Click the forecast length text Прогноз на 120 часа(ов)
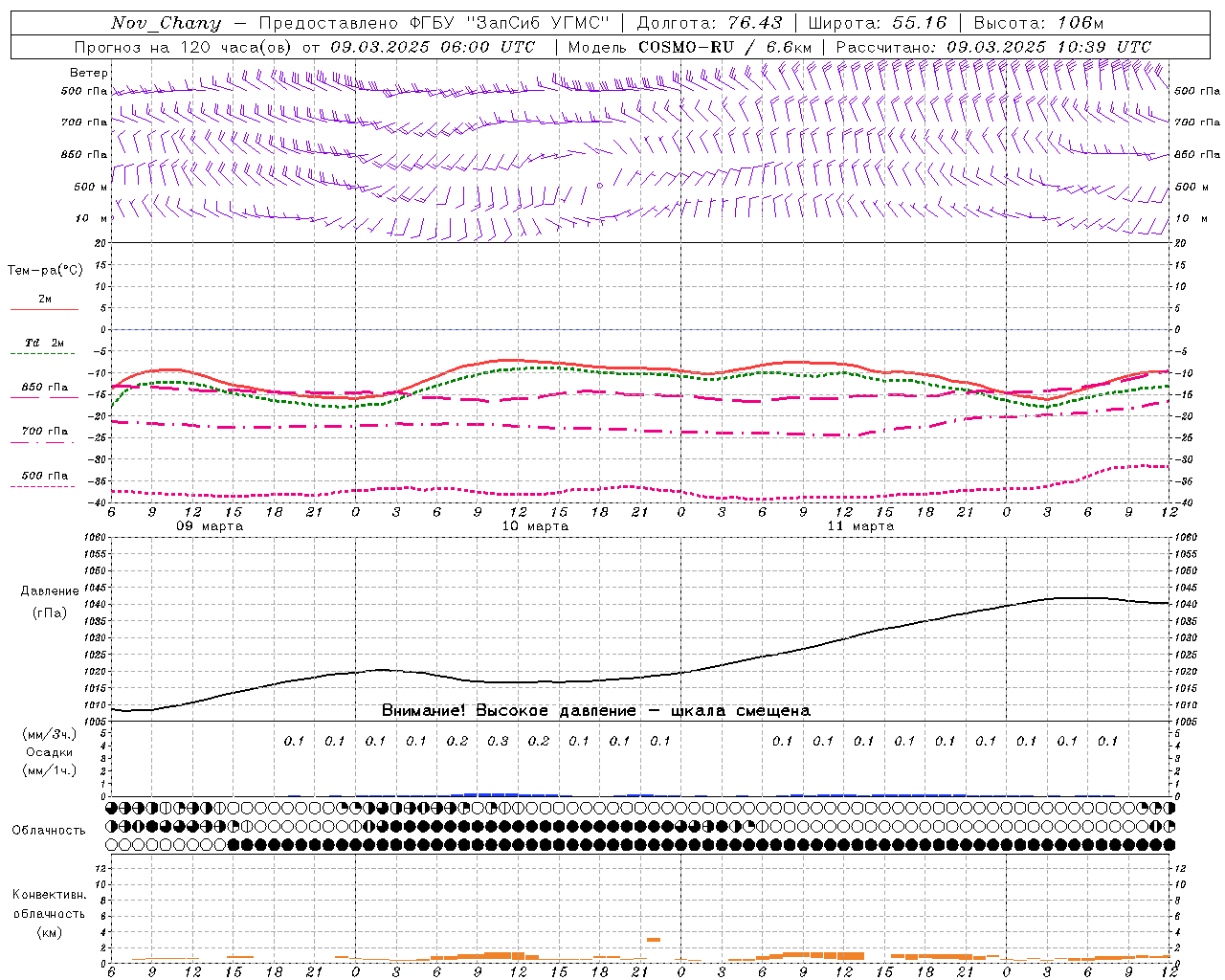Screen dimensions: 1225x980 [x=184, y=47]
